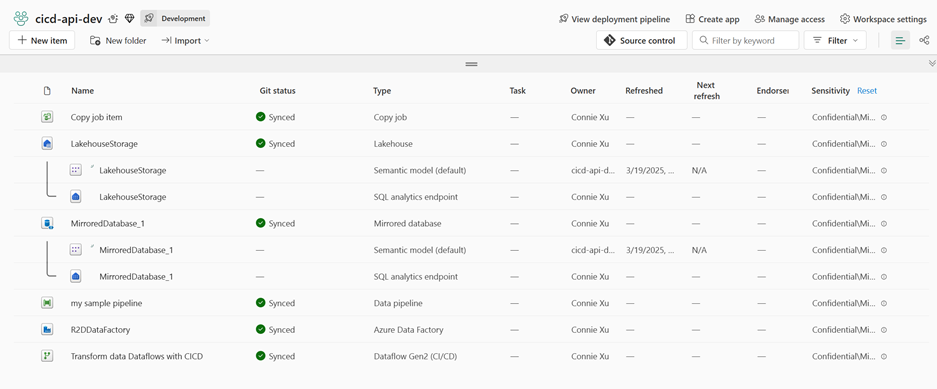Click the Data pipeline type cell
937x389 pixels.
click(x=397, y=303)
